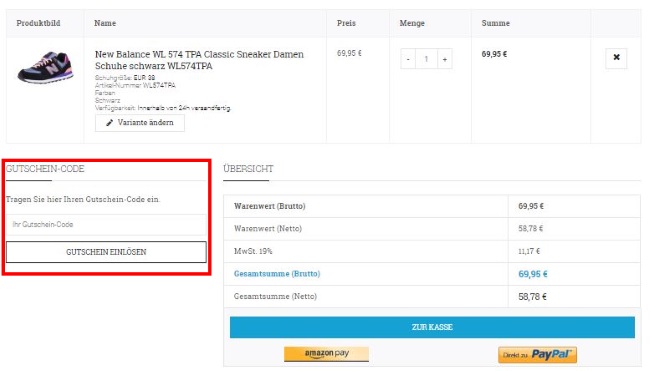Increase quantity with the plus button

coord(444,59)
